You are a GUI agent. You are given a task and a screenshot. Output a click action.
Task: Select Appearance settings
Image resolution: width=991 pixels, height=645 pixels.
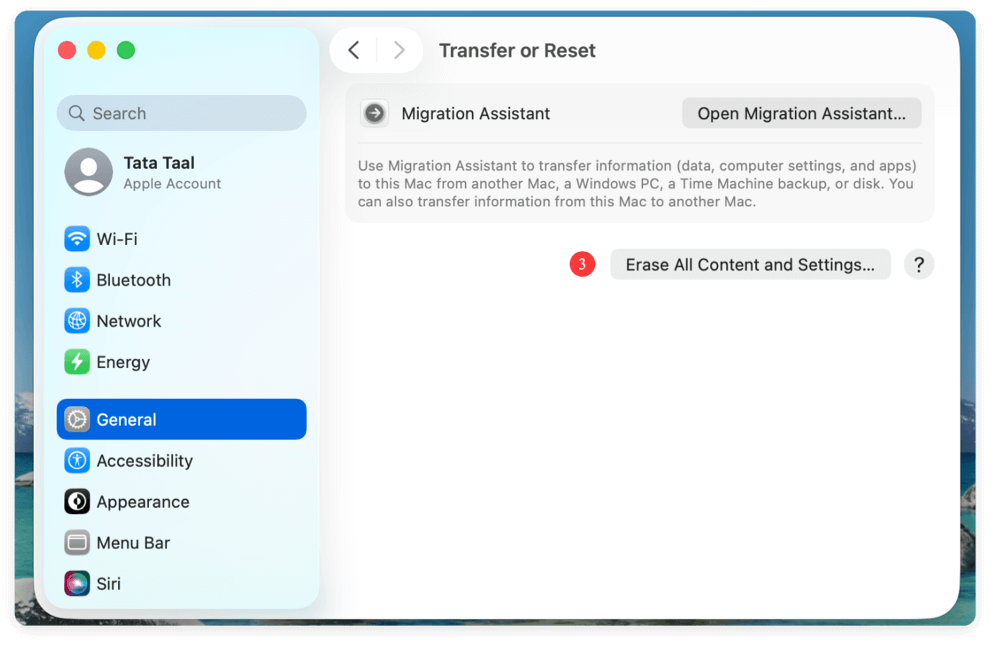[x=141, y=502]
